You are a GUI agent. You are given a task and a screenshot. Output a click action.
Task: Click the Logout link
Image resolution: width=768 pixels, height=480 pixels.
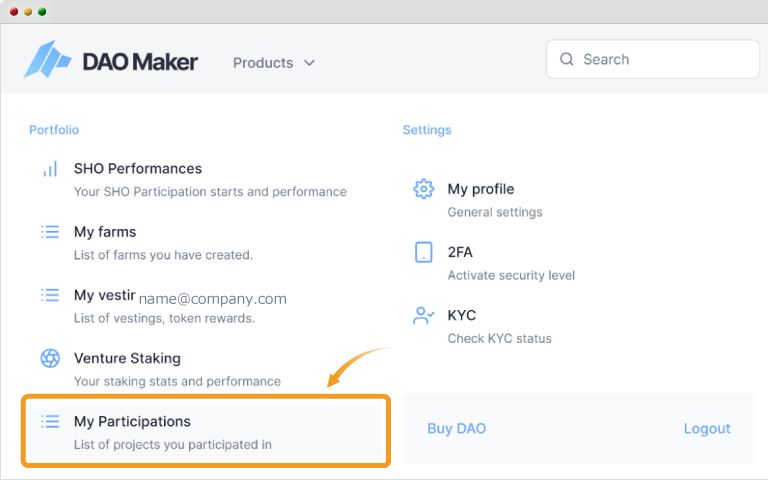click(707, 429)
